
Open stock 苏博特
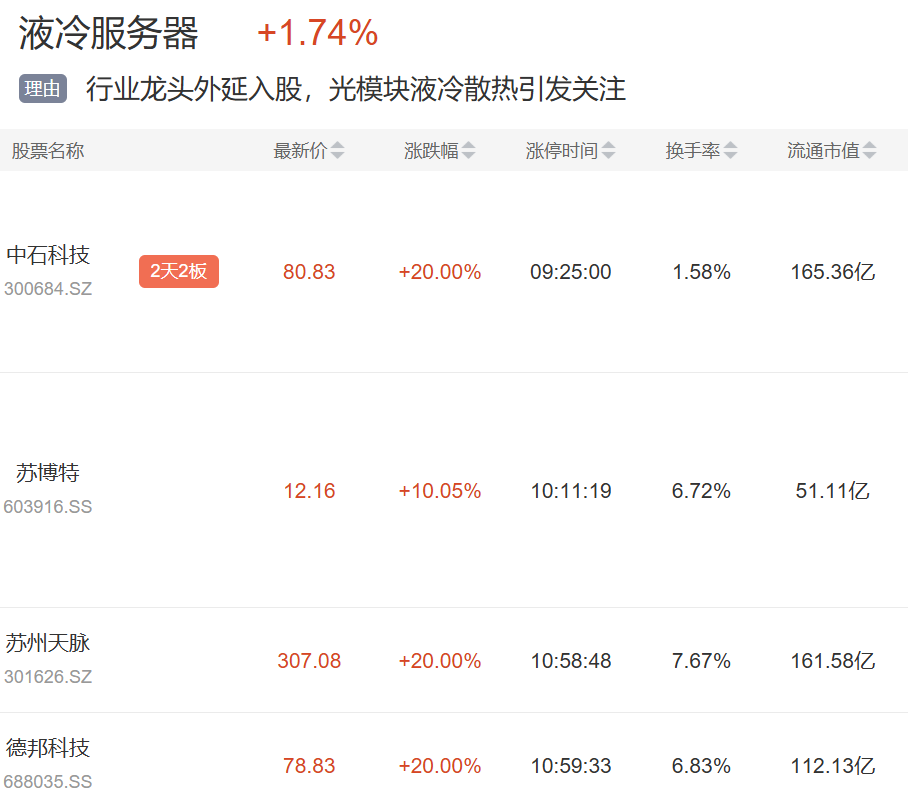(x=47, y=473)
